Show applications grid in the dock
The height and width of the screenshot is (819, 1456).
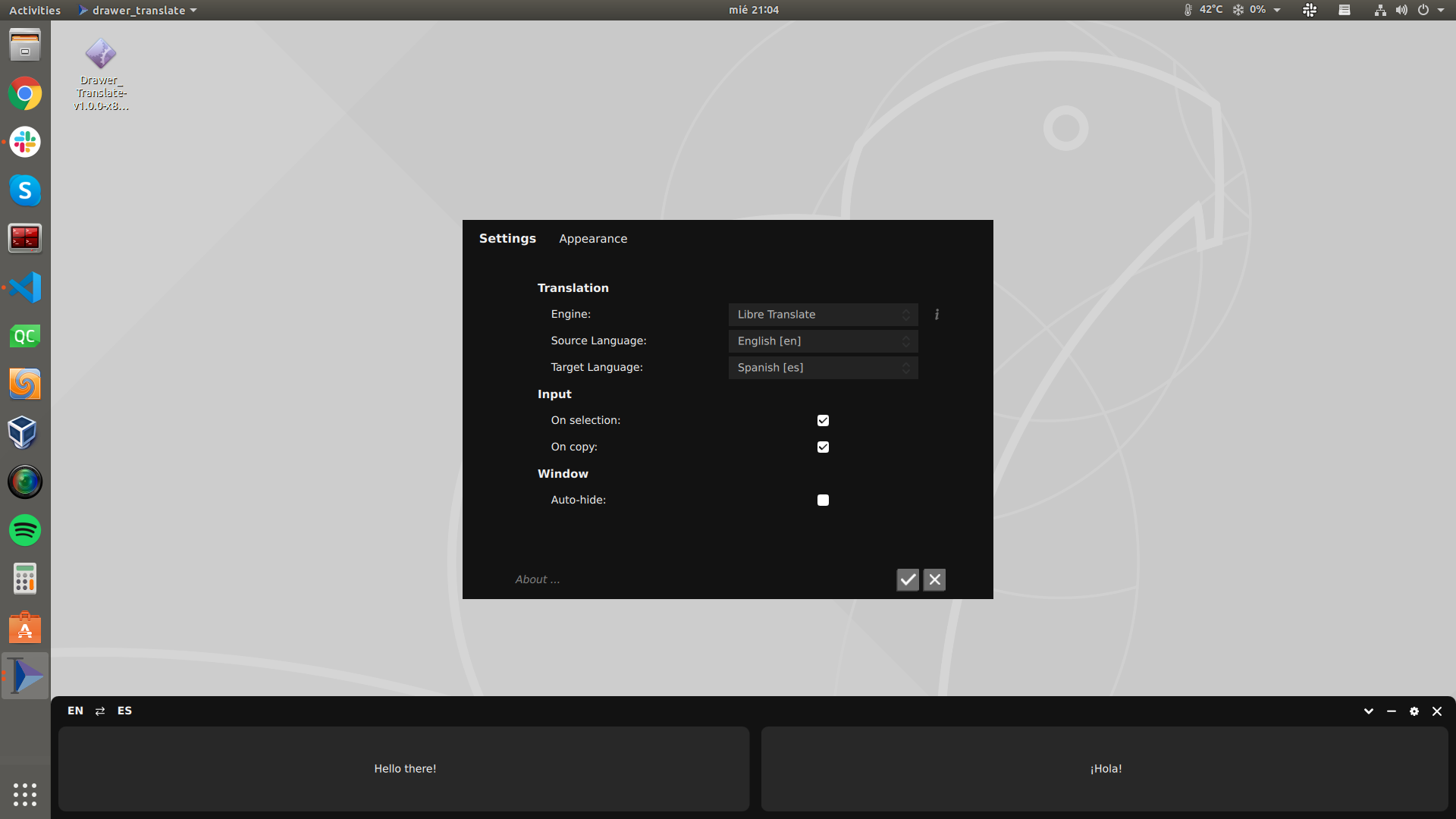[25, 794]
